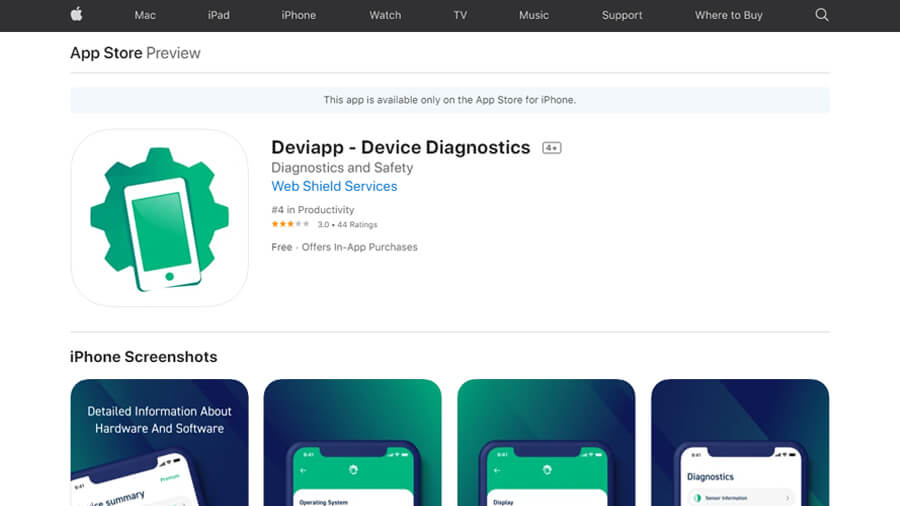The image size is (900, 506).
Task: Open the Web Shield Services developer link
Action: click(334, 186)
